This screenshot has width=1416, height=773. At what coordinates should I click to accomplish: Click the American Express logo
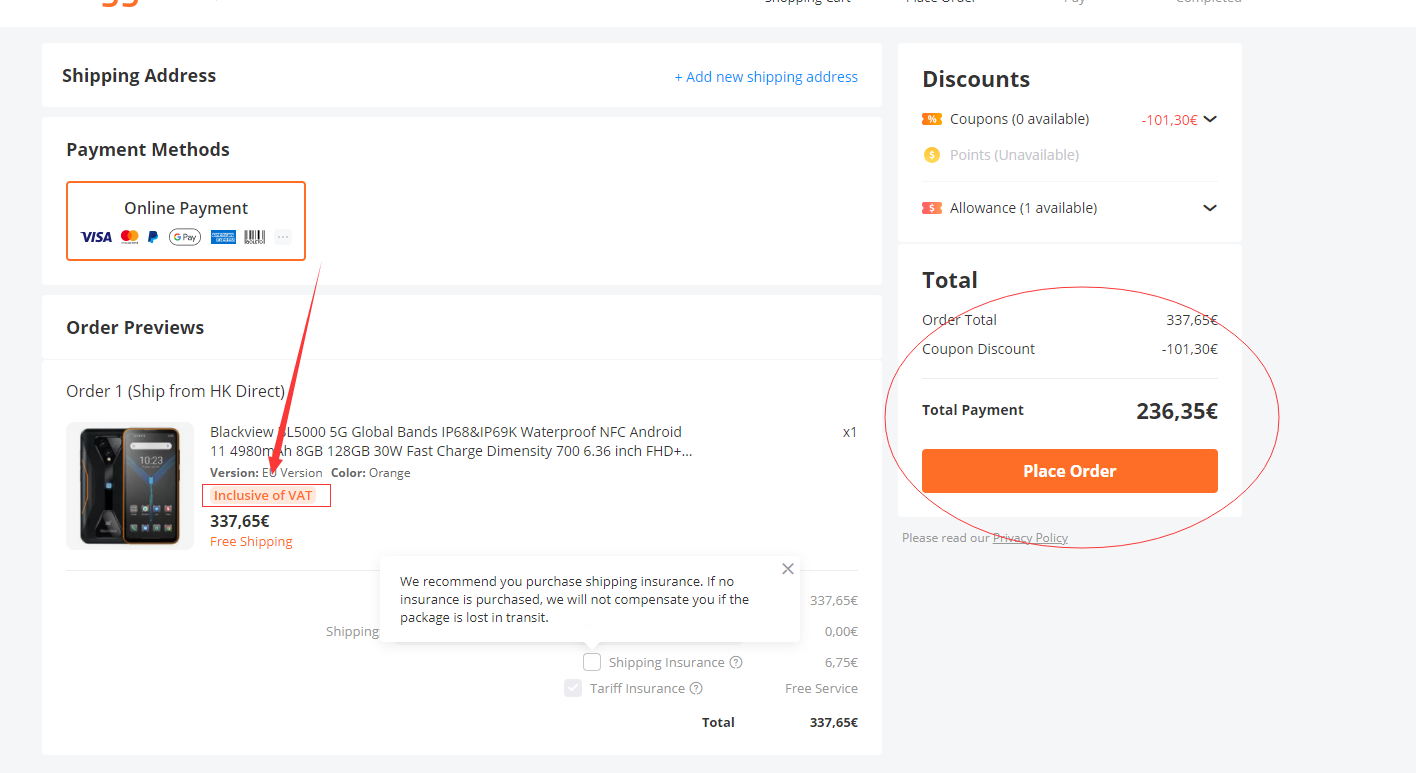point(223,237)
